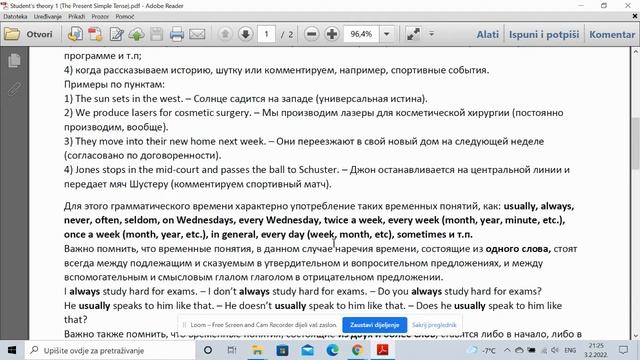Image resolution: width=640 pixels, height=360 pixels.
Task: Toggle full screen reading mode icon
Action: (x=413, y=34)
